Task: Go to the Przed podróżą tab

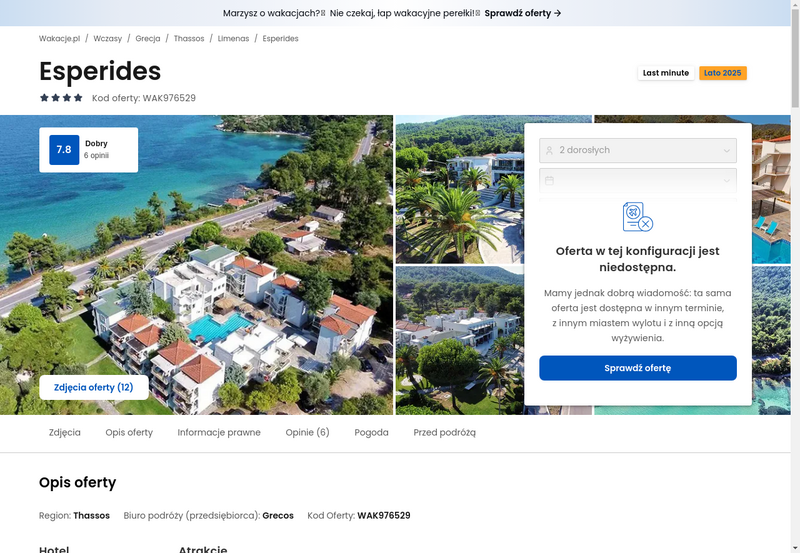Action: 444,433
